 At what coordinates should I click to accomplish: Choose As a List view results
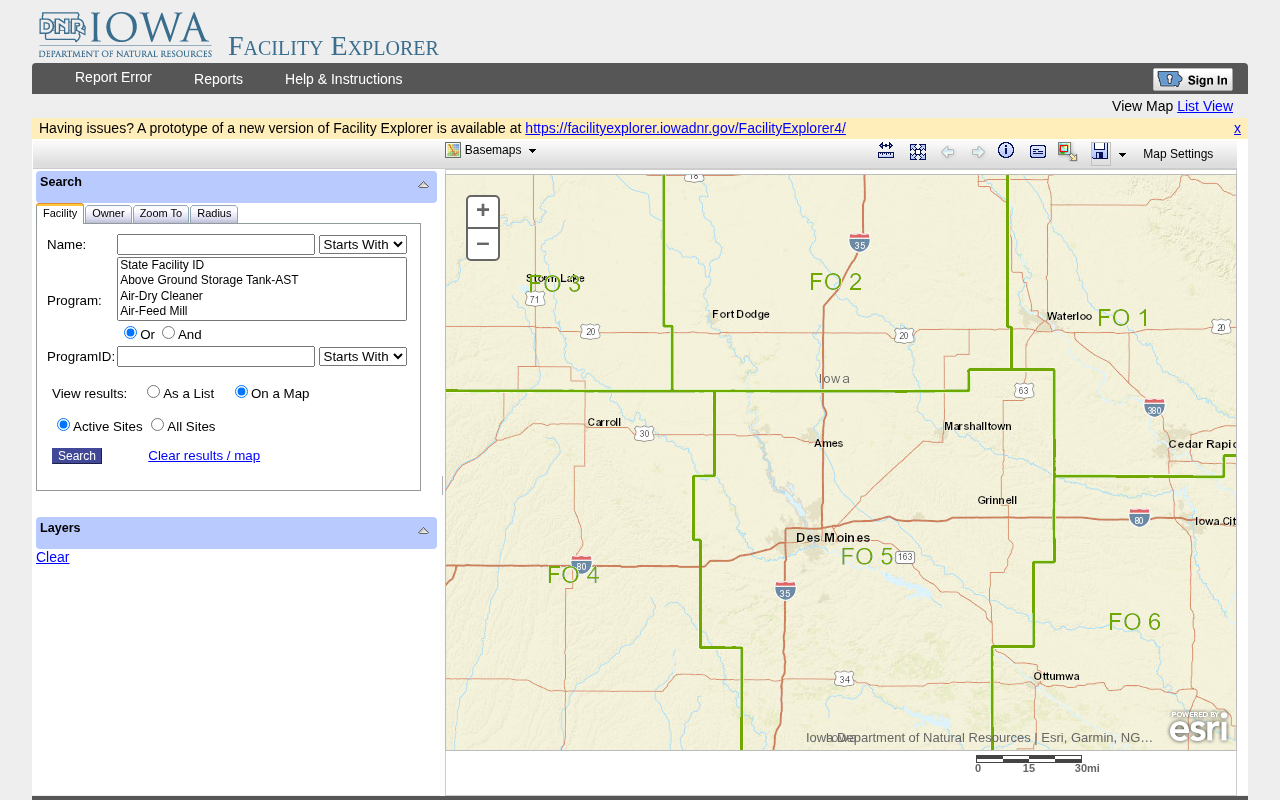[153, 392]
